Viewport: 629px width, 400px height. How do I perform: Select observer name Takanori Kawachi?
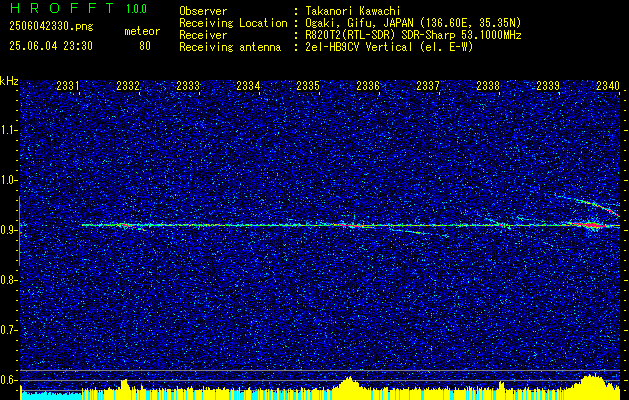353,11
